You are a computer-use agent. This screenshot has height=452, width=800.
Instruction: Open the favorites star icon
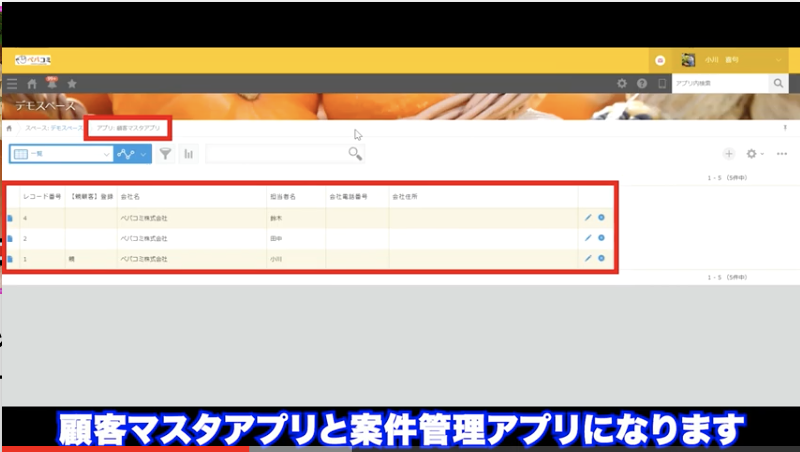coord(71,84)
